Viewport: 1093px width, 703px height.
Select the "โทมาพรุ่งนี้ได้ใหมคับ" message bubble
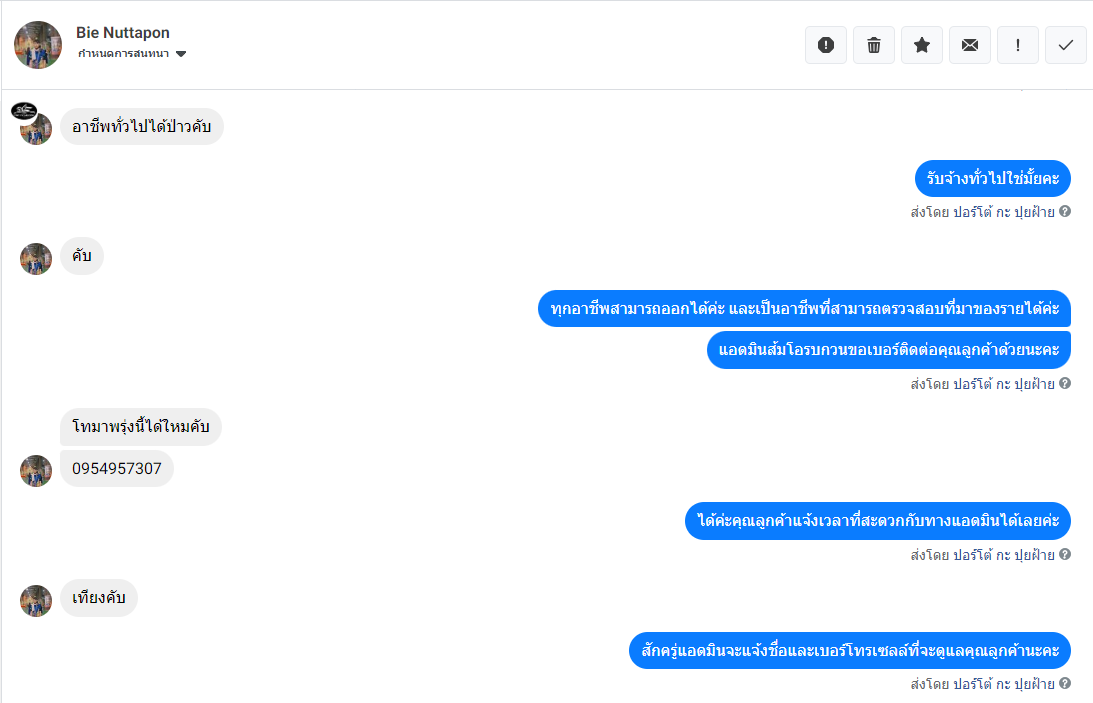point(141,427)
